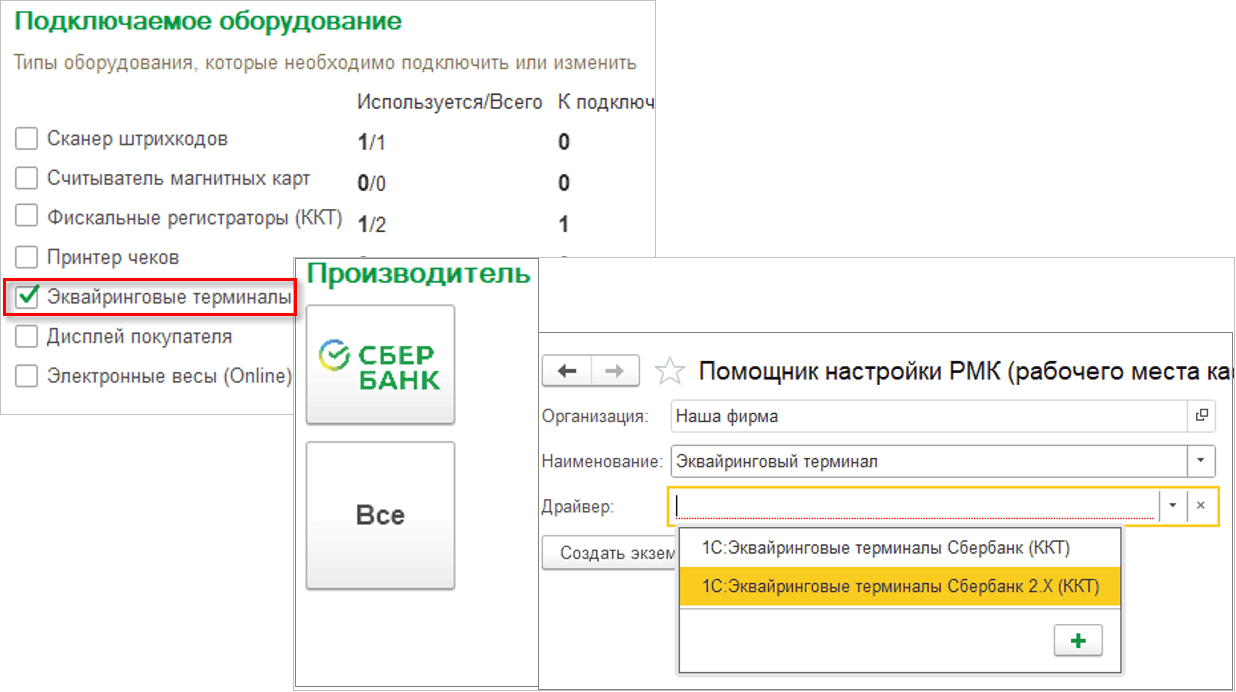
Task: Click the Подключаемое оборудование heading
Action: click(x=208, y=21)
